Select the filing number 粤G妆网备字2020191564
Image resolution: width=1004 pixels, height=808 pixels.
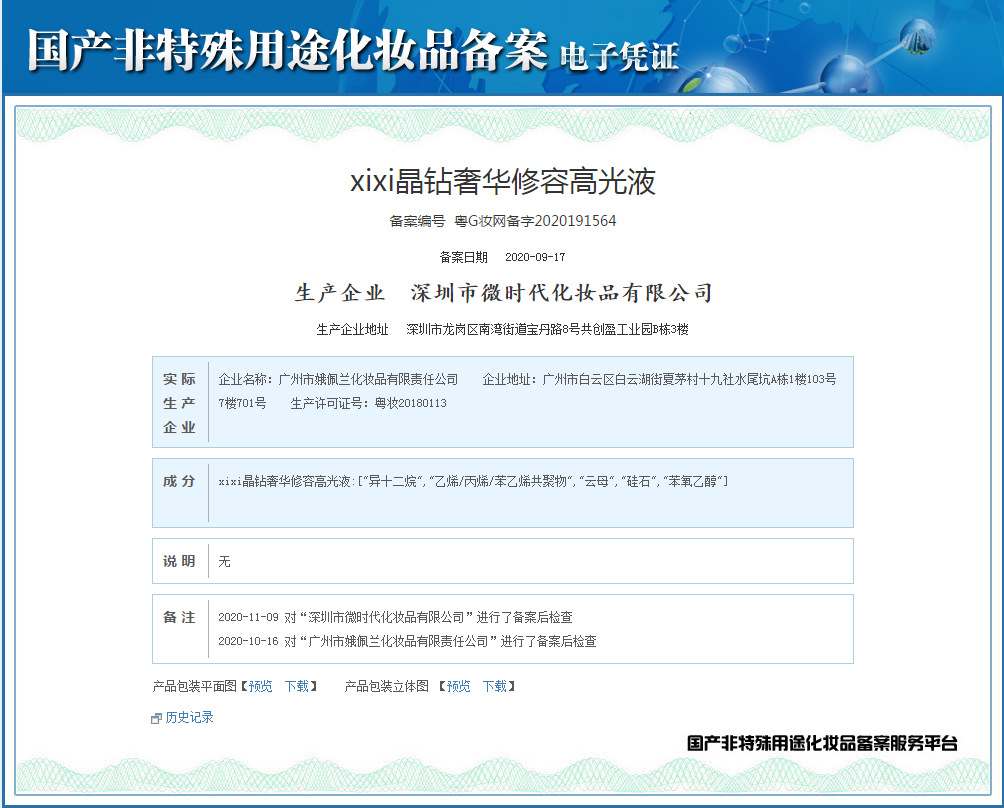535,221
